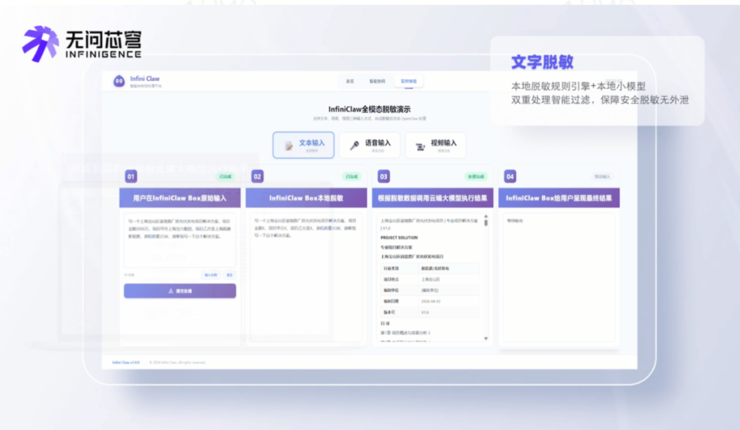Click the step 01 number badge
Screen dimensions: 740x430
pos(131,176)
